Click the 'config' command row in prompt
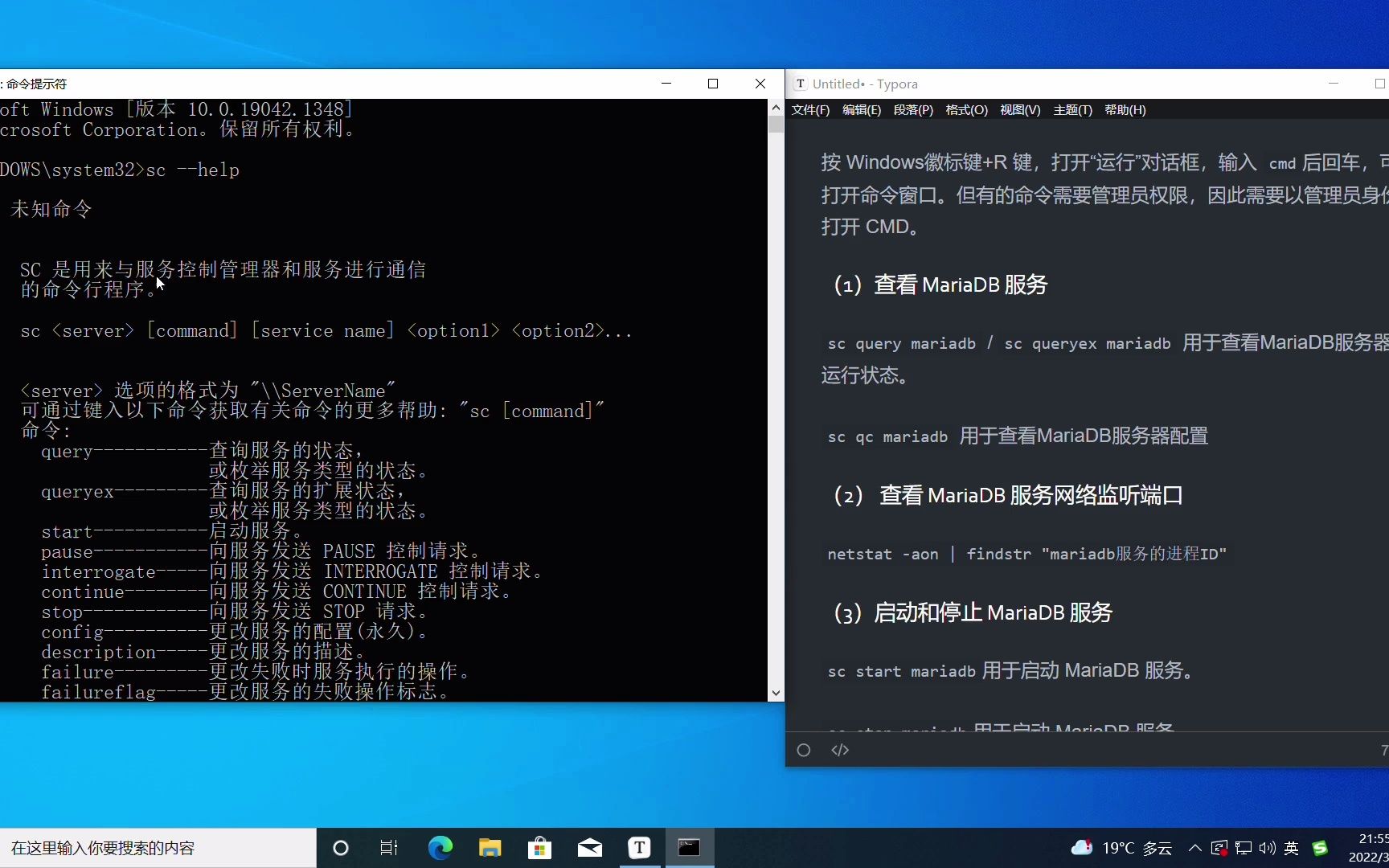The width and height of the screenshot is (1389, 868). click(234, 632)
